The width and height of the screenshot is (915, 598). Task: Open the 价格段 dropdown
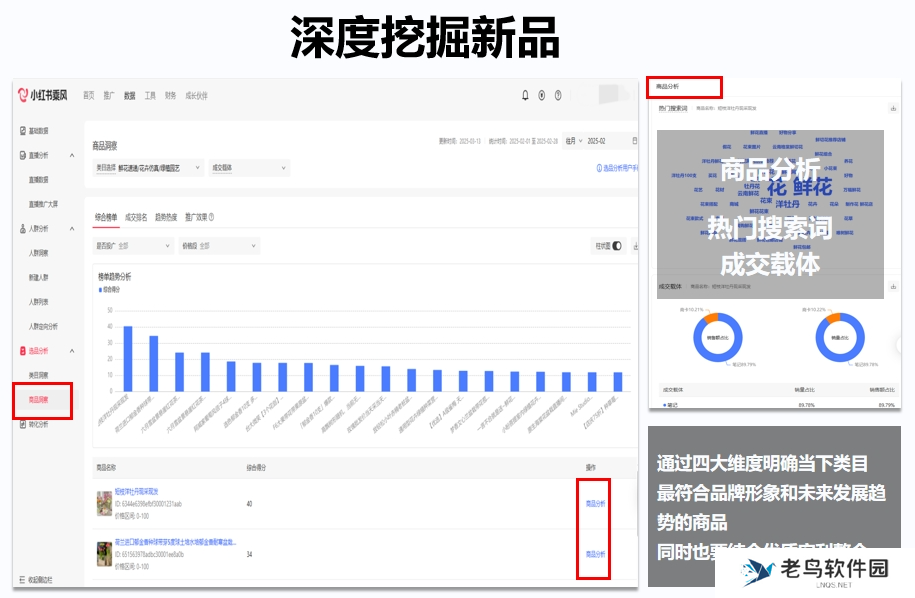(219, 246)
